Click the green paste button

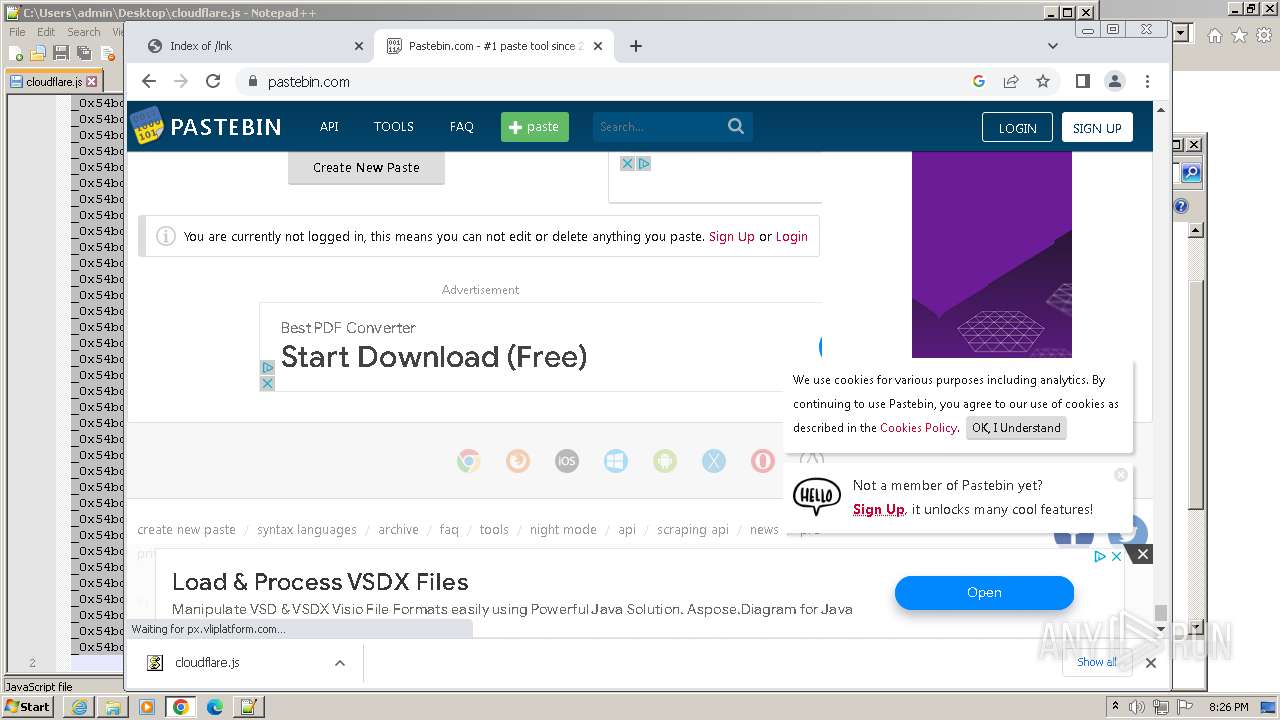tap(535, 127)
